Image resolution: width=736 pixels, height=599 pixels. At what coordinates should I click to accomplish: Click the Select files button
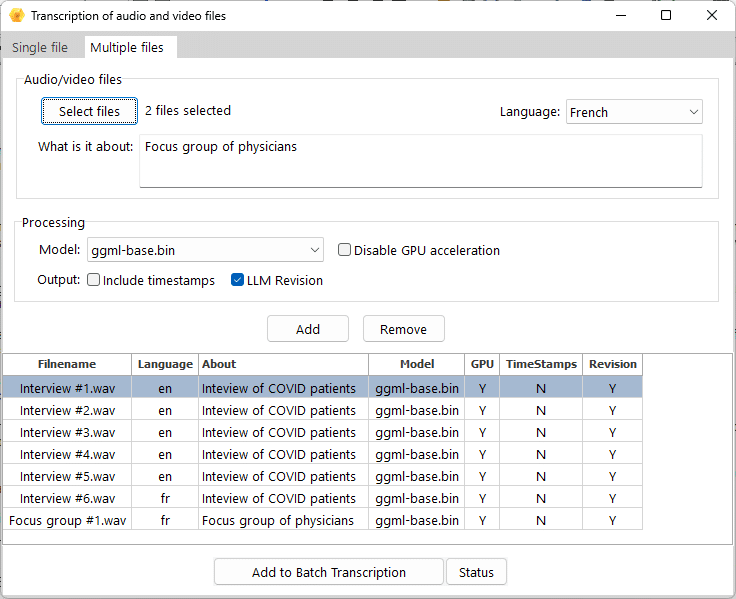pyautogui.click(x=89, y=111)
